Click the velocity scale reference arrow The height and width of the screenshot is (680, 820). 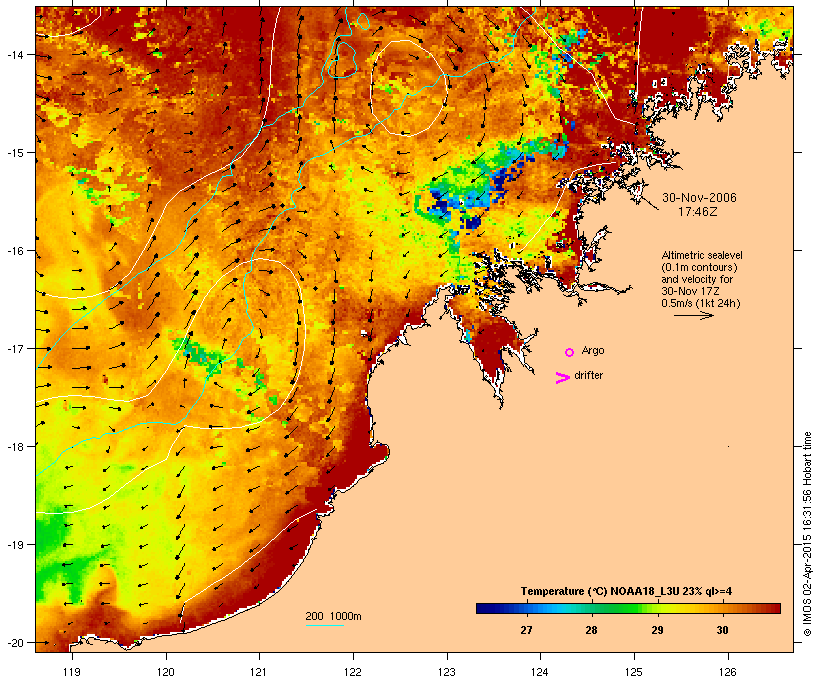tap(693, 315)
